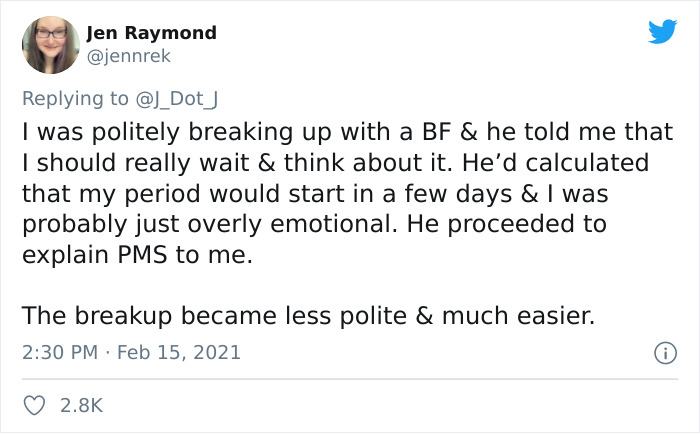Open the tweet info icon
Viewport: 700px width, 433px height.
662,353
